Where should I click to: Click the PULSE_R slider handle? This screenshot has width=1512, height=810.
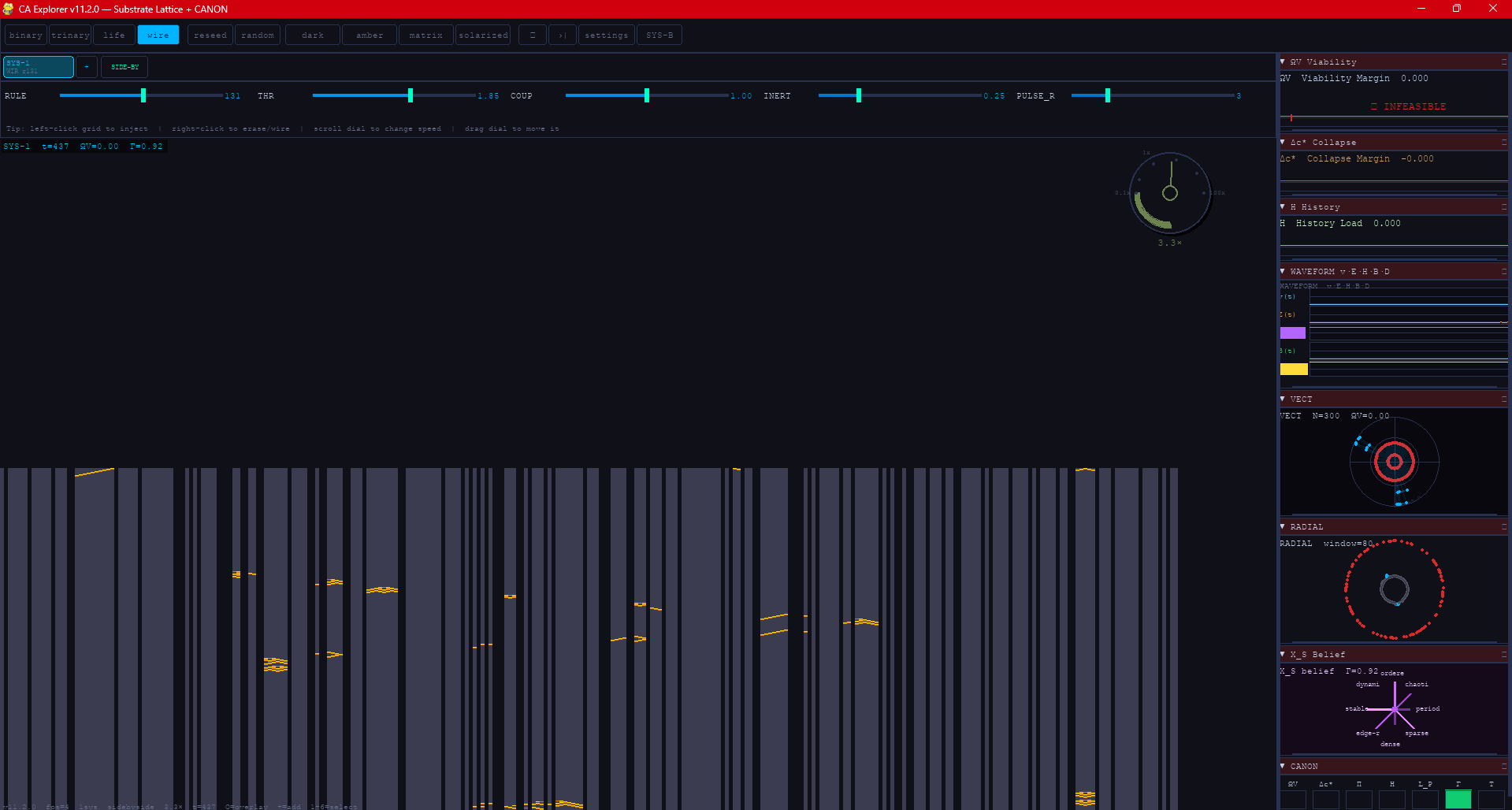[1108, 95]
